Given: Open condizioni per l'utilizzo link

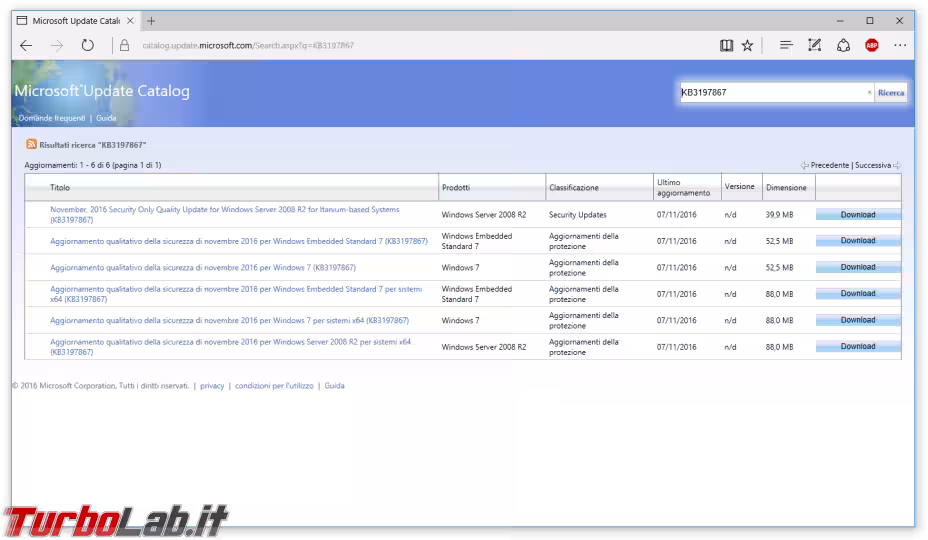Looking at the screenshot, I should (274, 386).
